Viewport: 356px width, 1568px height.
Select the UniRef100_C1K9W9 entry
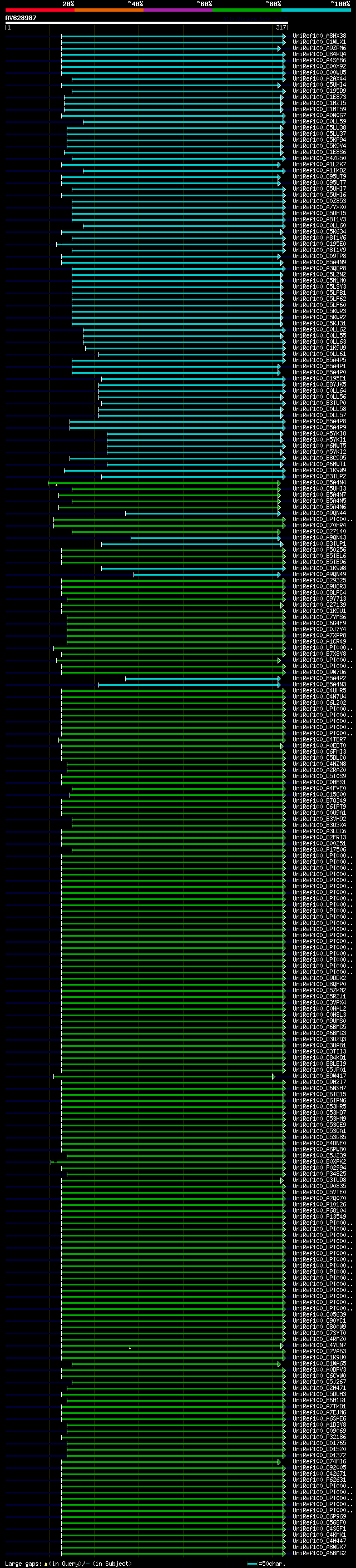tap(319, 471)
